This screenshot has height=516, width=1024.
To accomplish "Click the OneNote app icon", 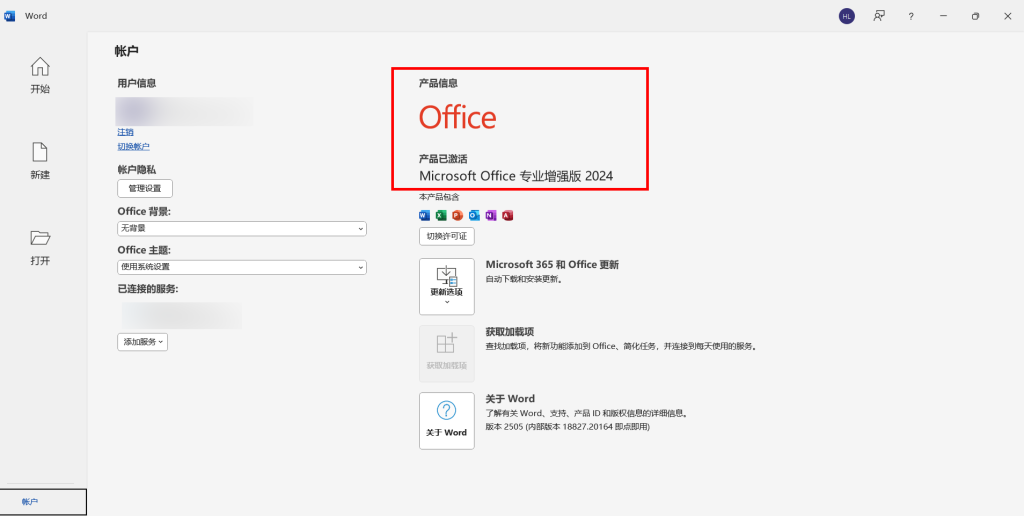I will [491, 216].
